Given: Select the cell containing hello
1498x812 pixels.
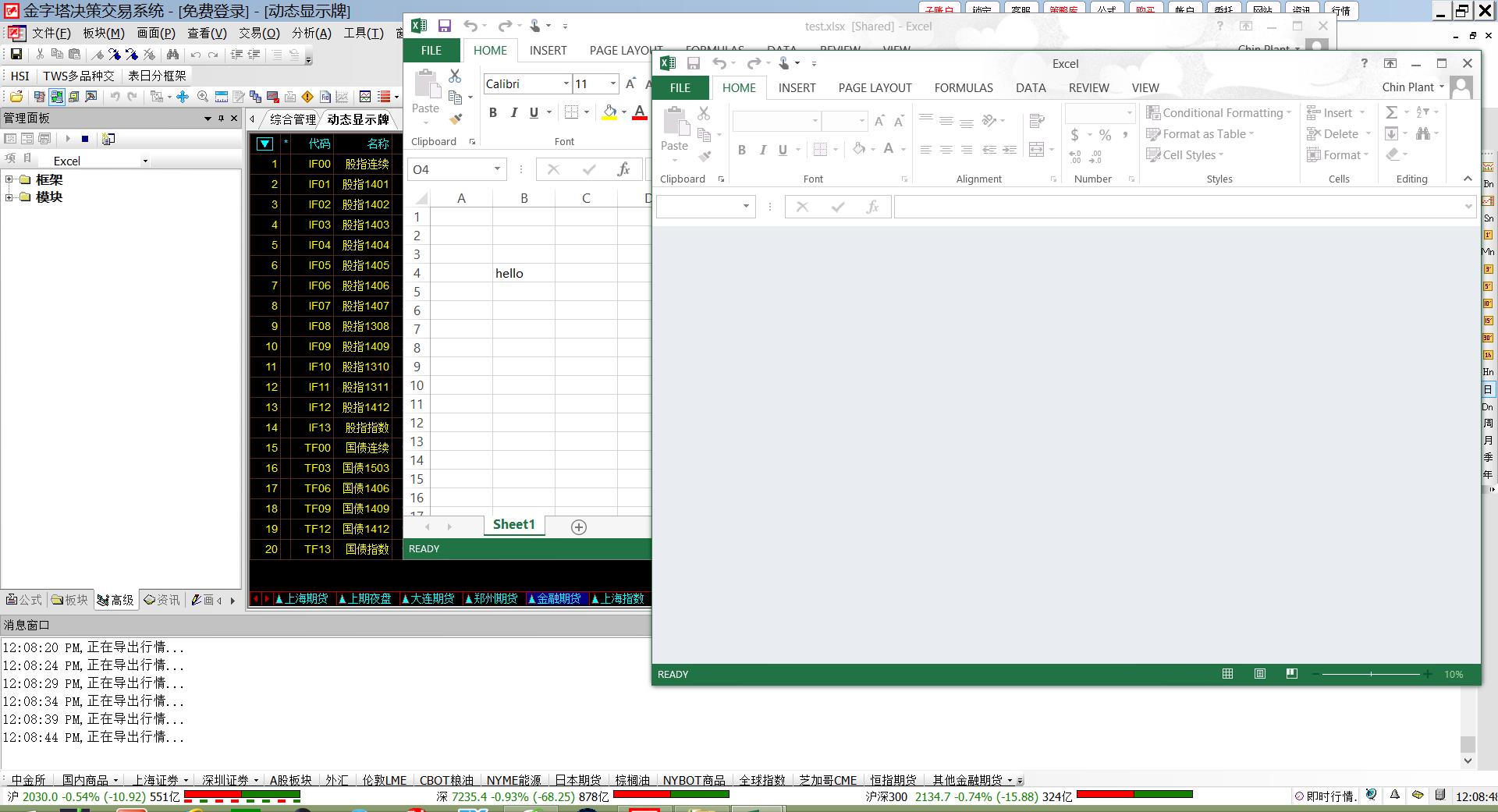Looking at the screenshot, I should pos(524,273).
